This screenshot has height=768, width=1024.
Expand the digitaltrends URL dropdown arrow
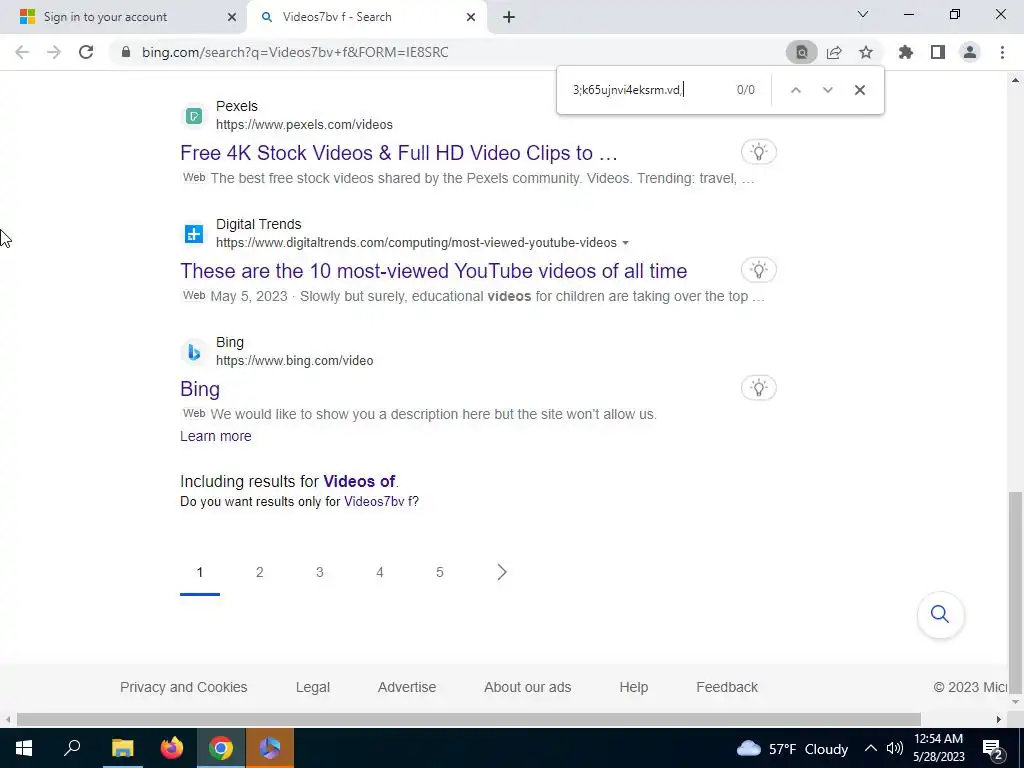625,243
